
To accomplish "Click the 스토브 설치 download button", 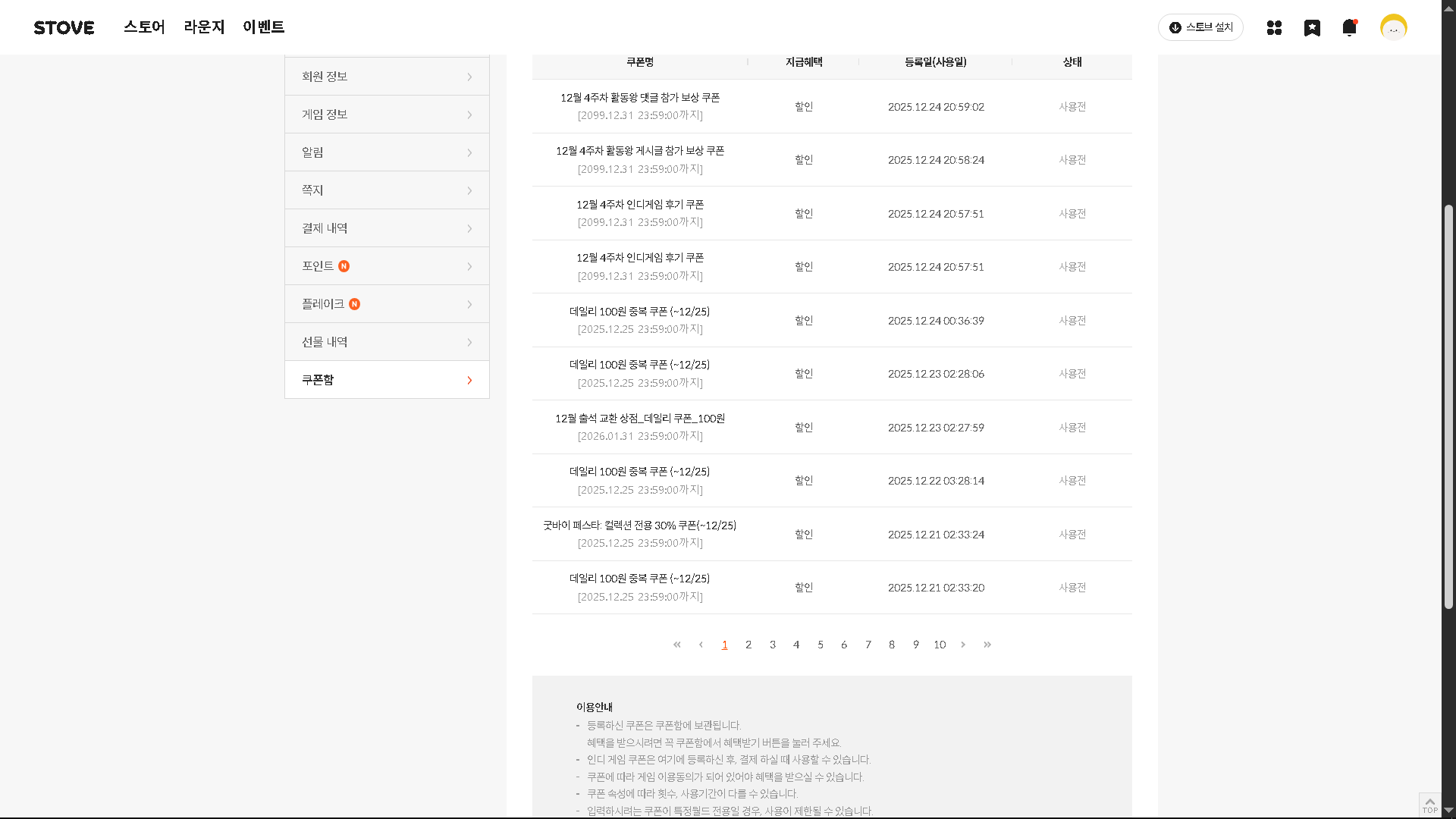I will pyautogui.click(x=1200, y=27).
